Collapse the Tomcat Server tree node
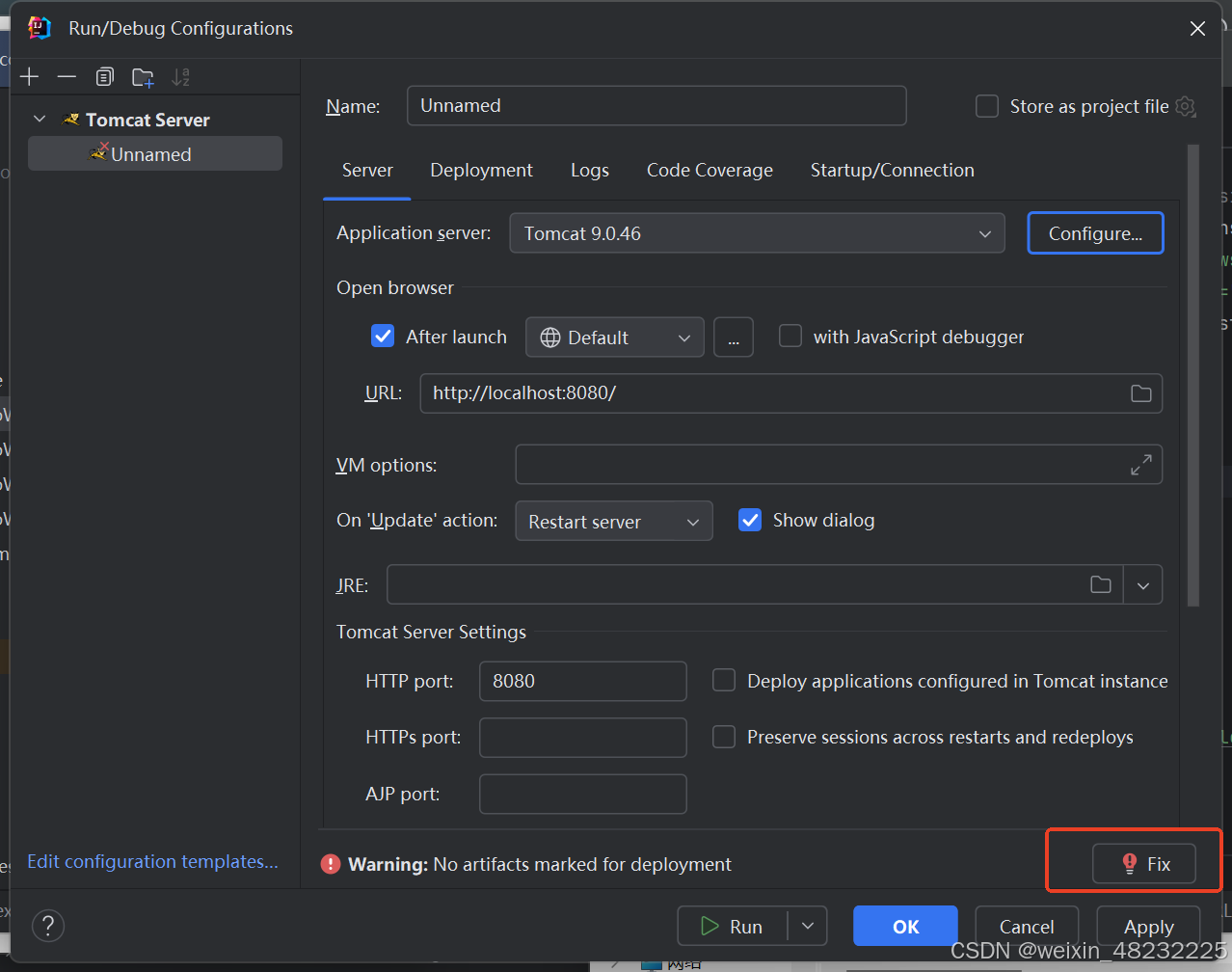Viewport: 1232px width, 972px height. [40, 120]
